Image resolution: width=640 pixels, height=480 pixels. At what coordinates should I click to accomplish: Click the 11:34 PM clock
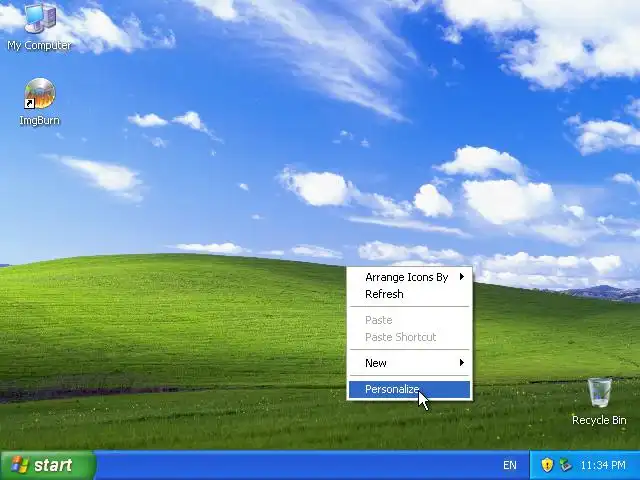[603, 465]
